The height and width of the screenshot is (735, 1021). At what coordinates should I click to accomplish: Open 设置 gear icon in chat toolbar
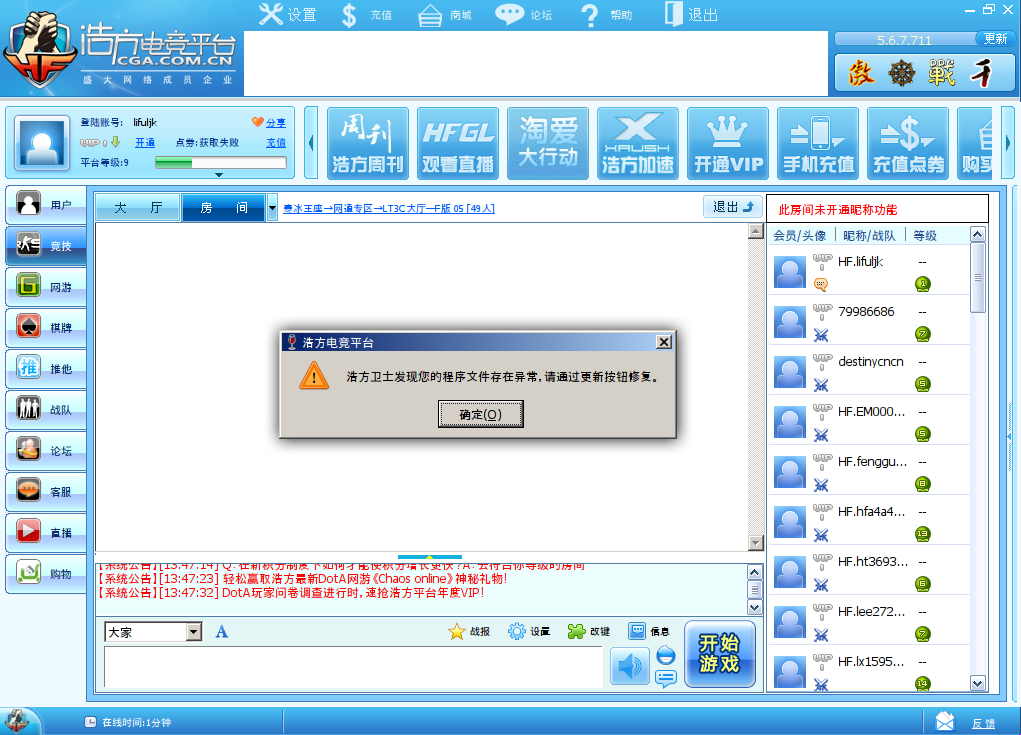[529, 631]
